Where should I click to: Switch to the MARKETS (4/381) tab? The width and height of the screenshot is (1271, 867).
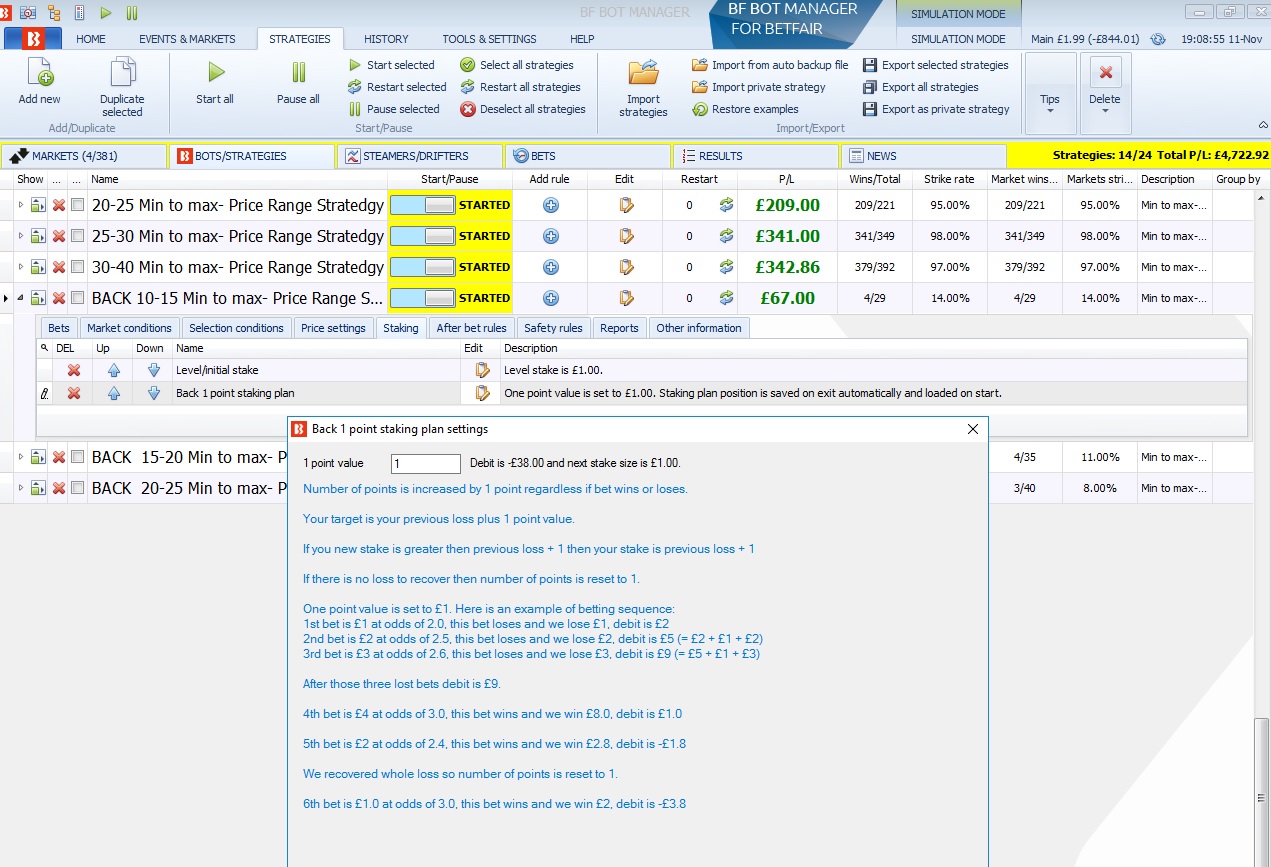tap(84, 156)
